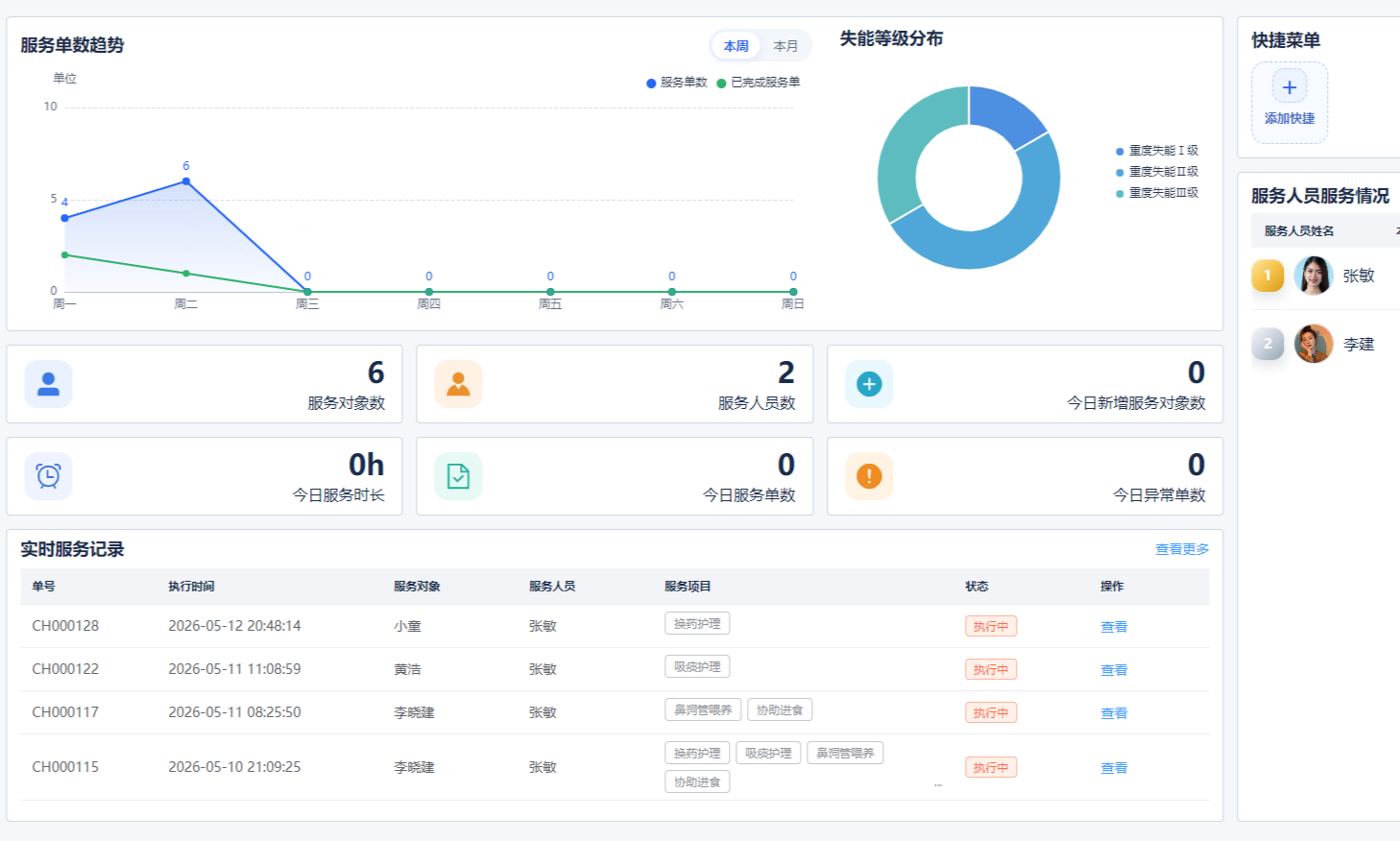The image size is (1400, 841).
Task: Toggle 重度失能 II 级 legend item
Action: pyautogui.click(x=1157, y=172)
